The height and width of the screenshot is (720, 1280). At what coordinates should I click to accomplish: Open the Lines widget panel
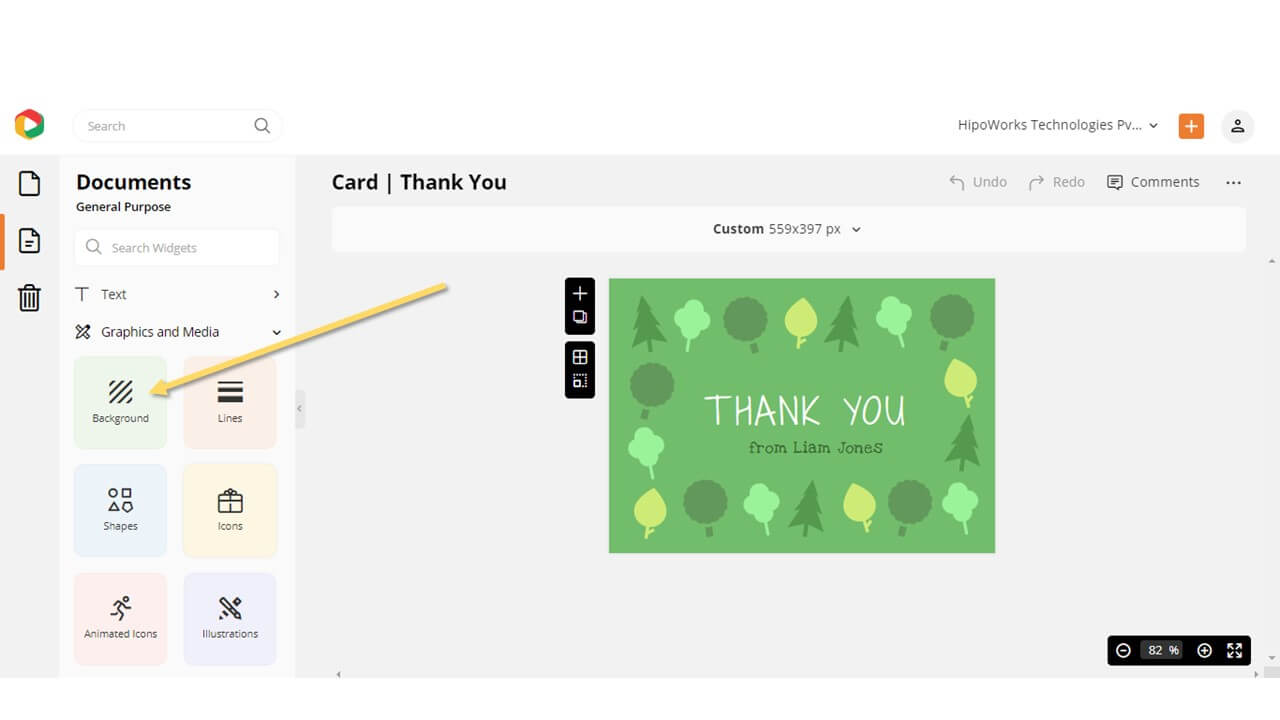coord(229,402)
